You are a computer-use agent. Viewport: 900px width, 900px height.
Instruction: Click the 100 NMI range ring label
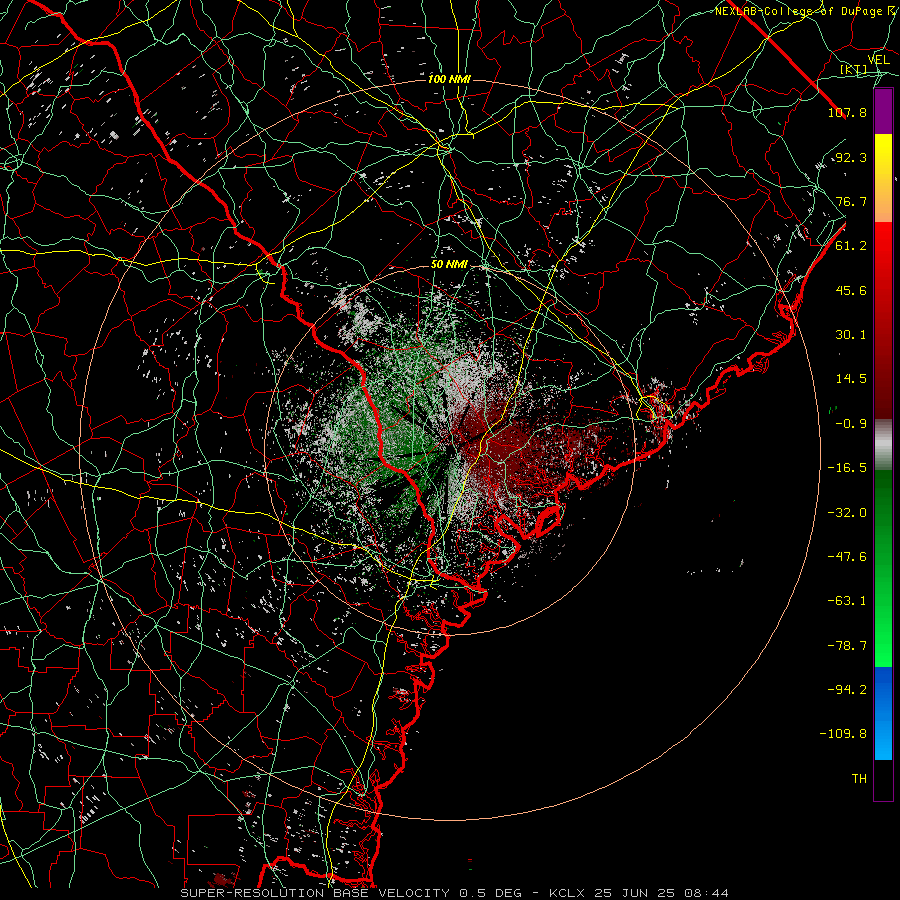(449, 79)
